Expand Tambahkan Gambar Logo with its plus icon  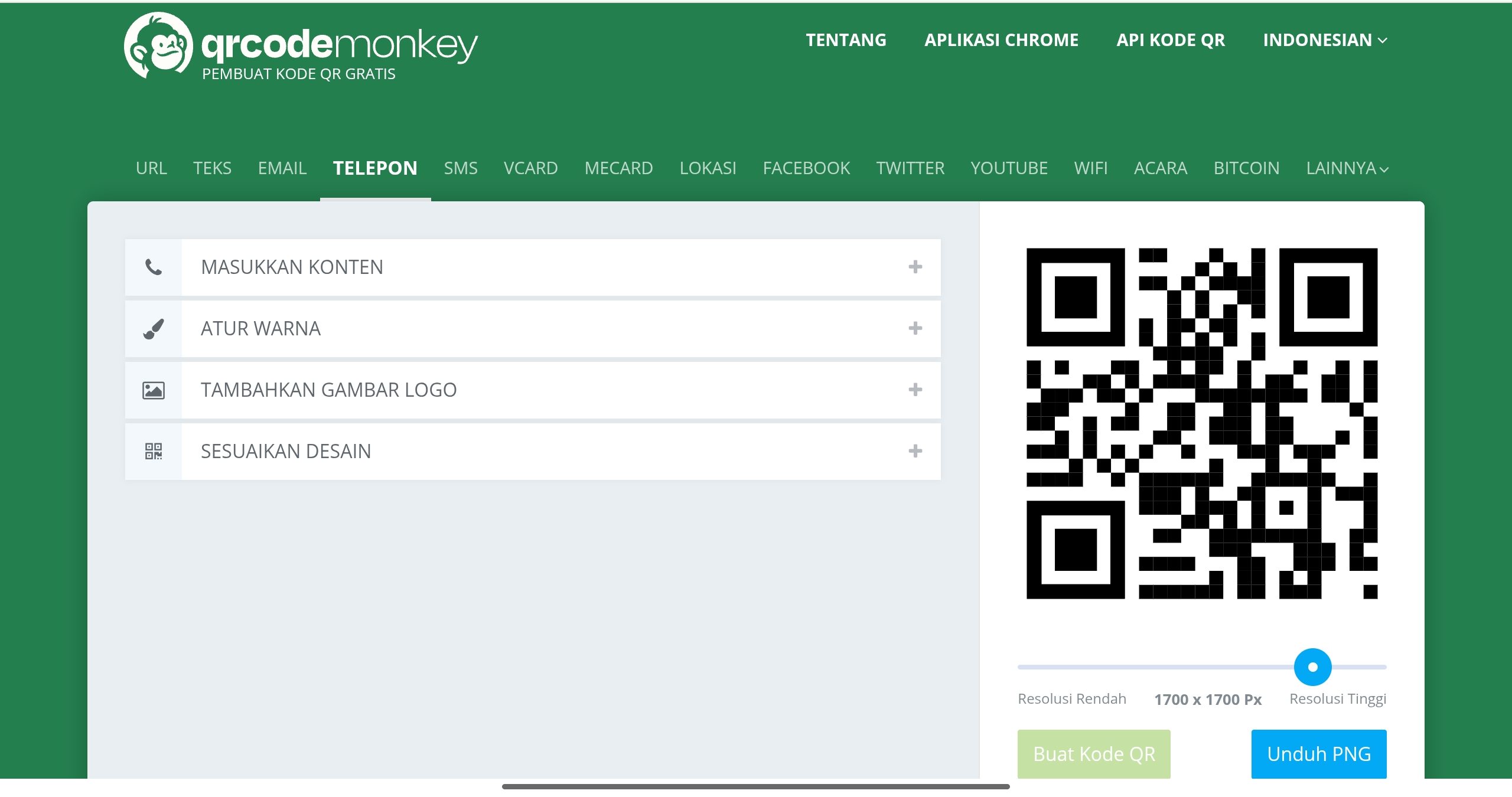click(915, 390)
